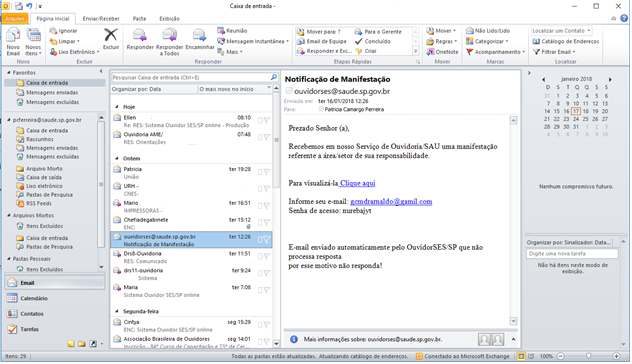Open OneNote send option
The height and width of the screenshot is (364, 632).
[x=442, y=52]
